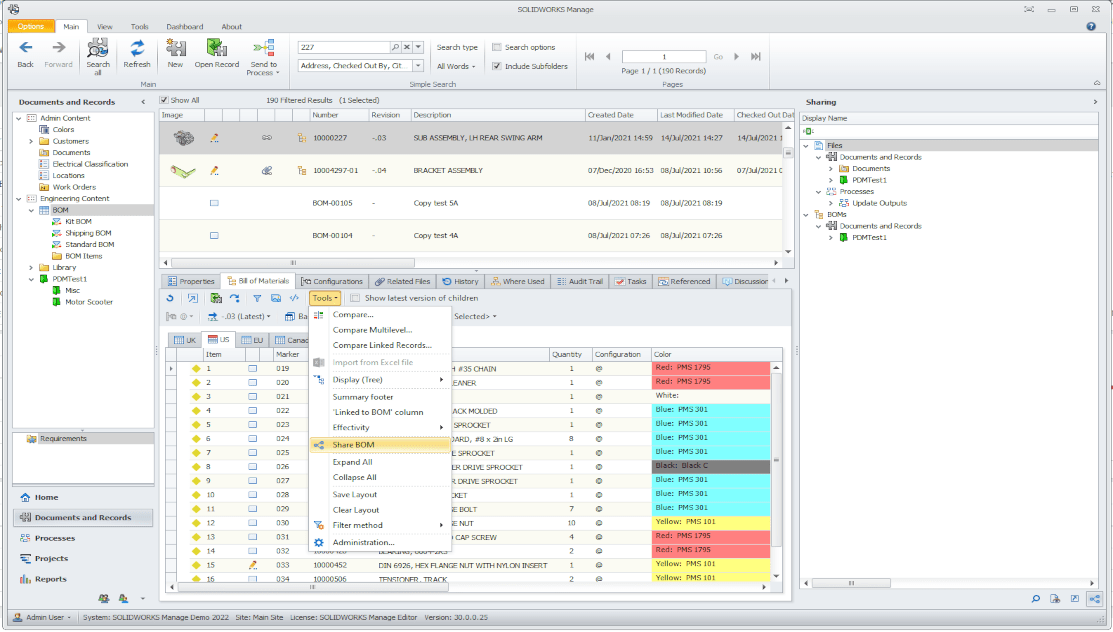Click the pencil icon on item 15 row

click(252, 565)
